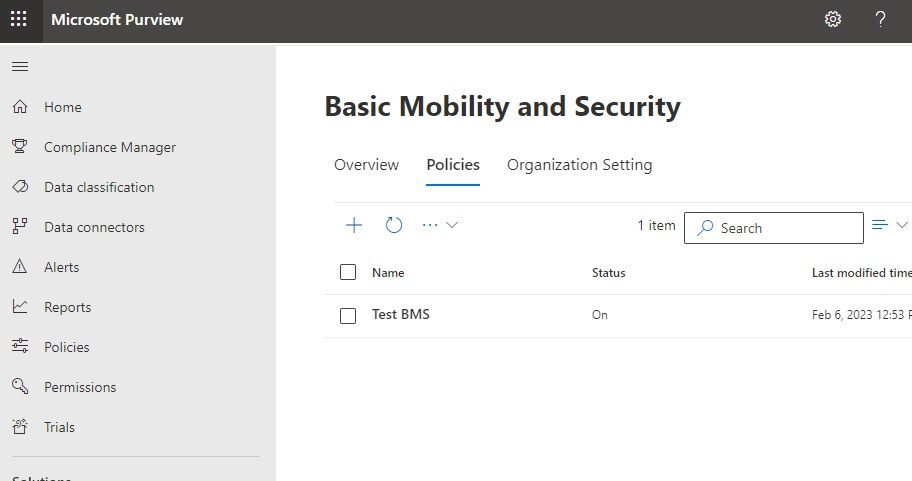The width and height of the screenshot is (912, 481).
Task: Open the Organization Setting tab
Action: point(579,165)
